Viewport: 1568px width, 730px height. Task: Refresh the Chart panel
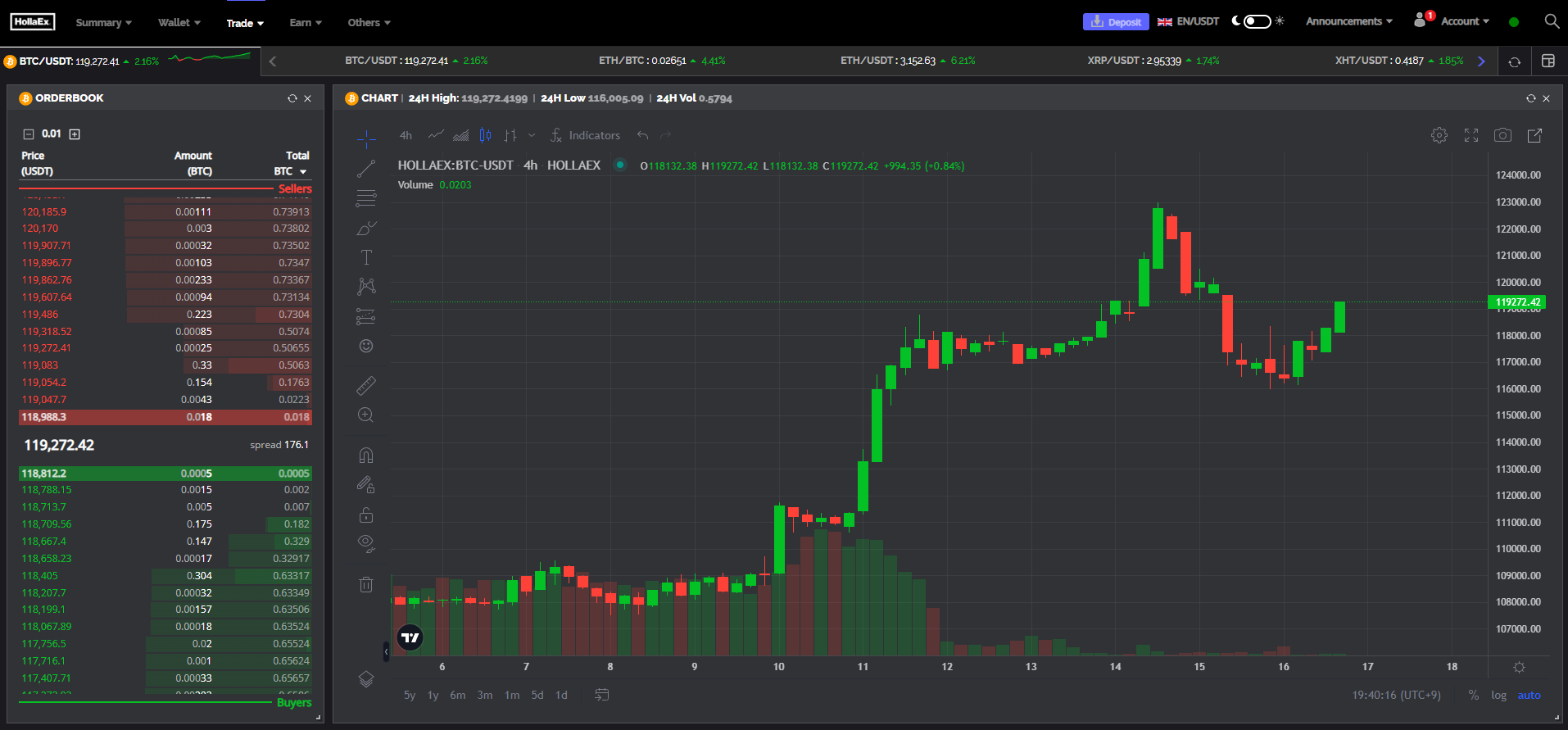(1530, 98)
